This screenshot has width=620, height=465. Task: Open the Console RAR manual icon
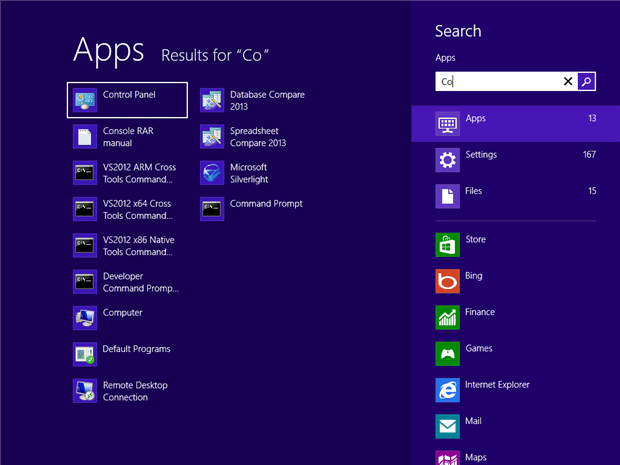(x=85, y=137)
